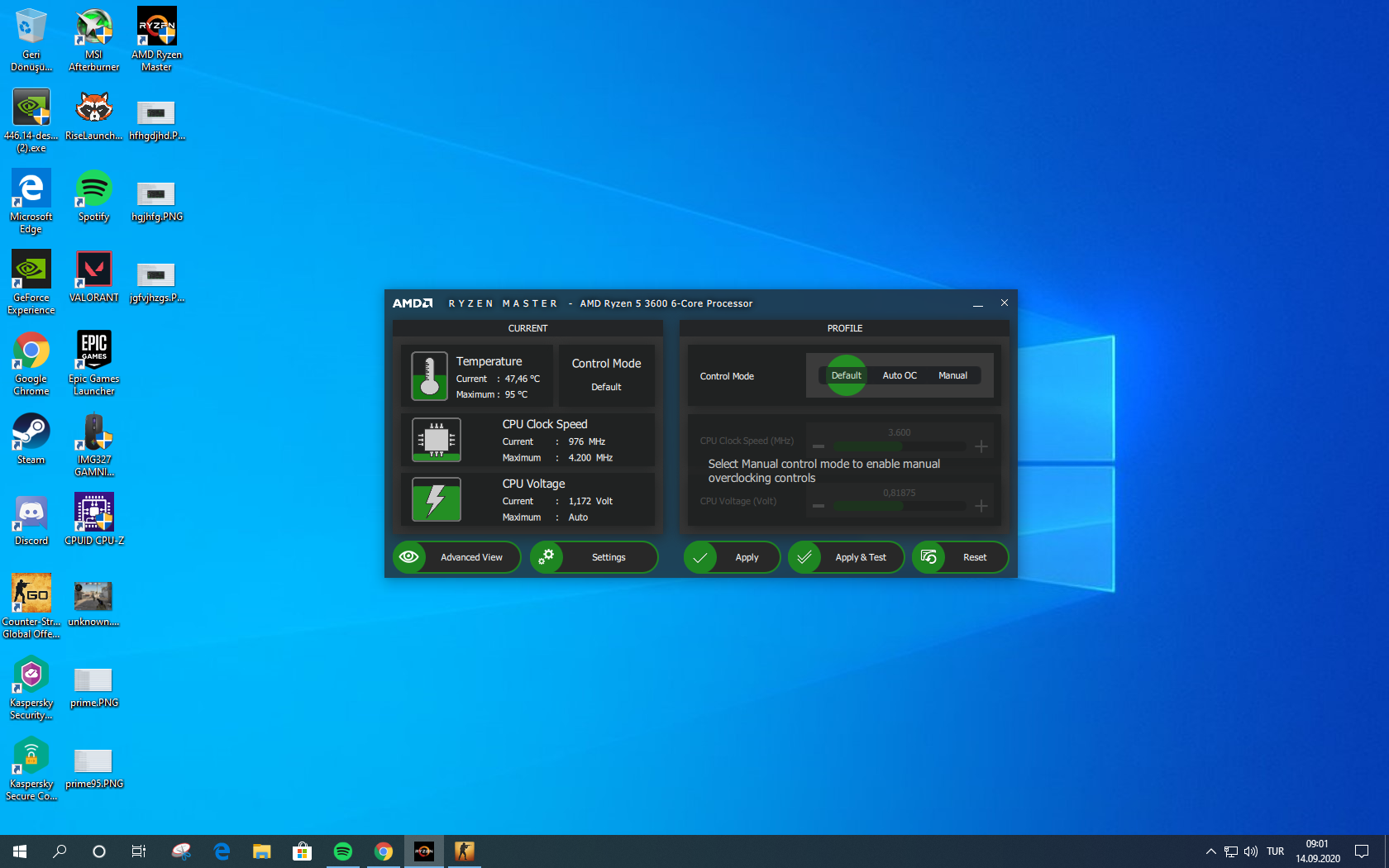Click the CPU Clock Speed slider
The height and width of the screenshot is (868, 1389).
click(x=900, y=446)
